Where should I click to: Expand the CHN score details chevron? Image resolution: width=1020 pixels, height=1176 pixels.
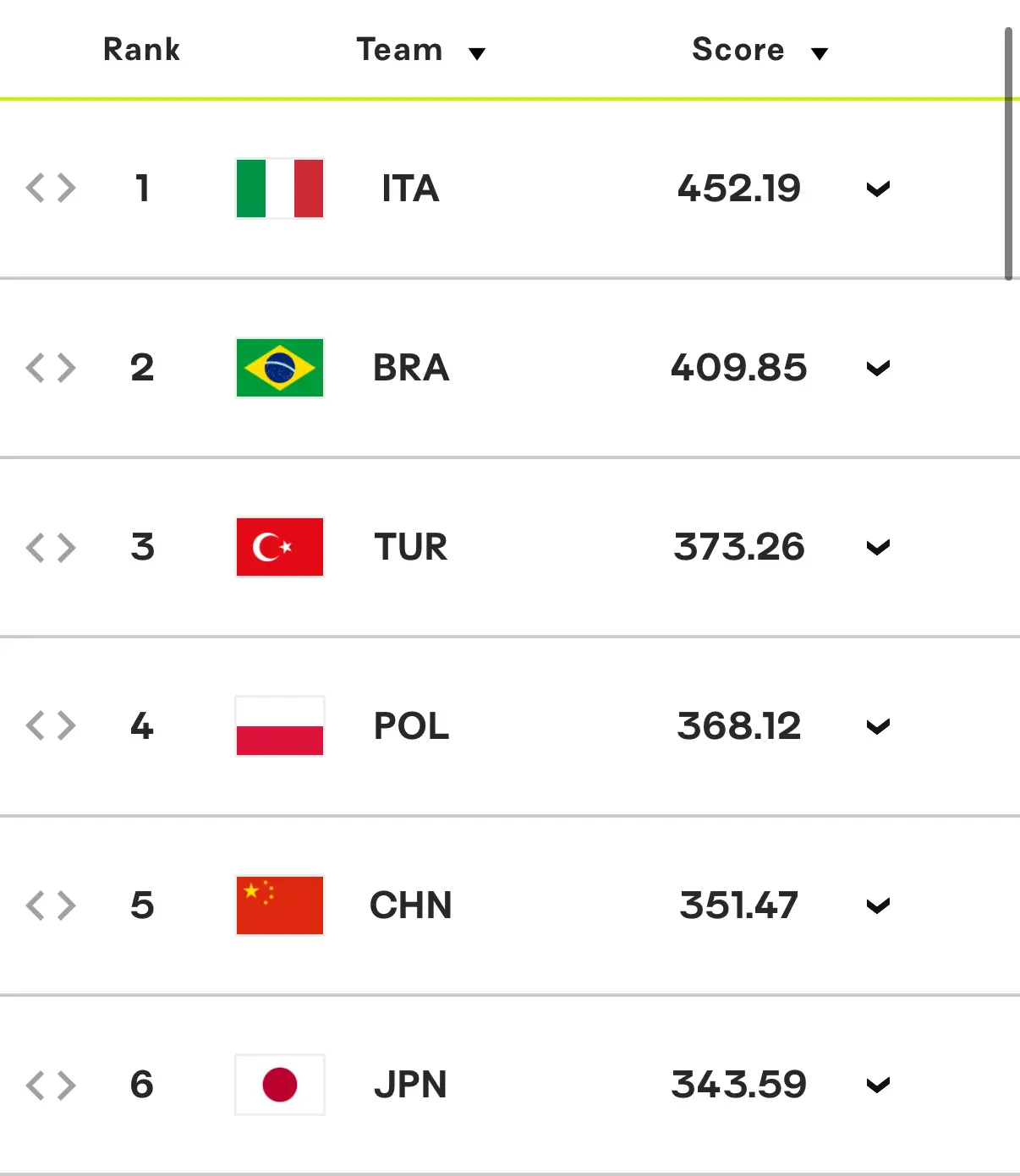coord(878,906)
